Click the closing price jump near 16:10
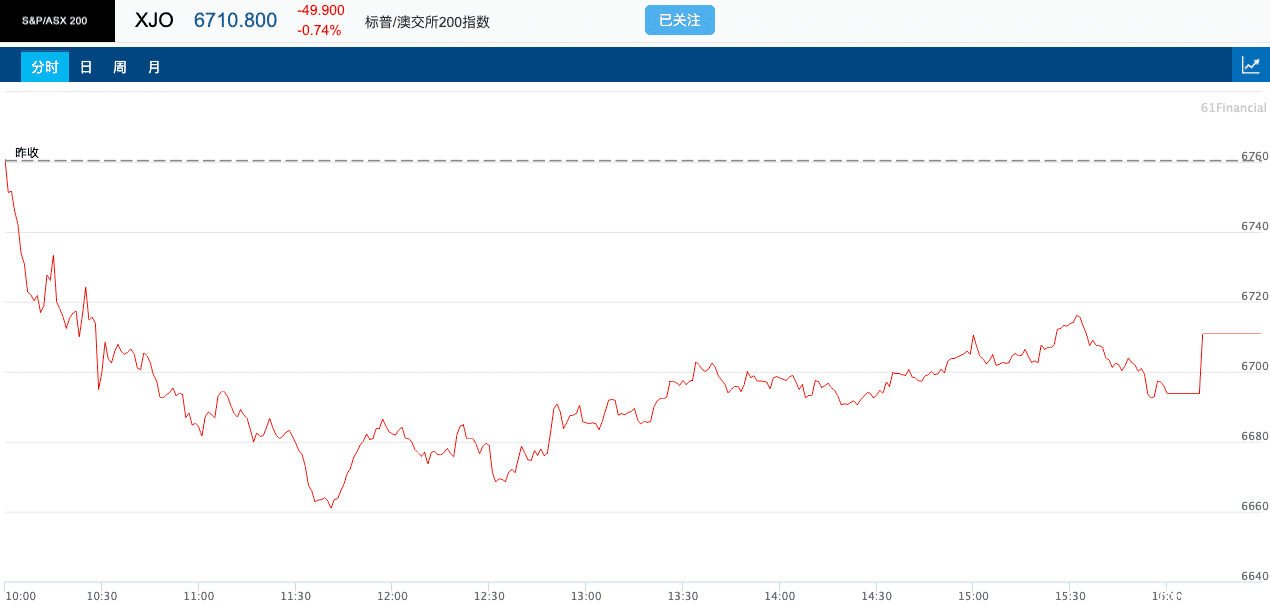The height and width of the screenshot is (610, 1270). 1201,363
